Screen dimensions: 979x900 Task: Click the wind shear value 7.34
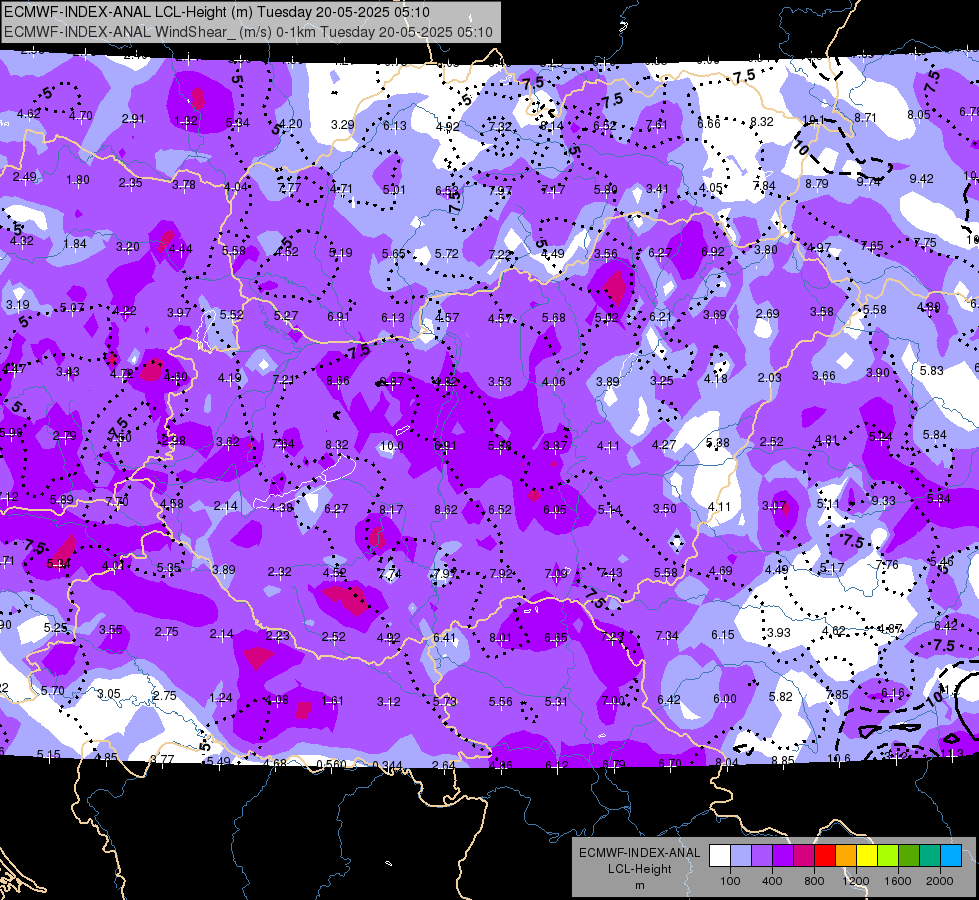(667, 636)
